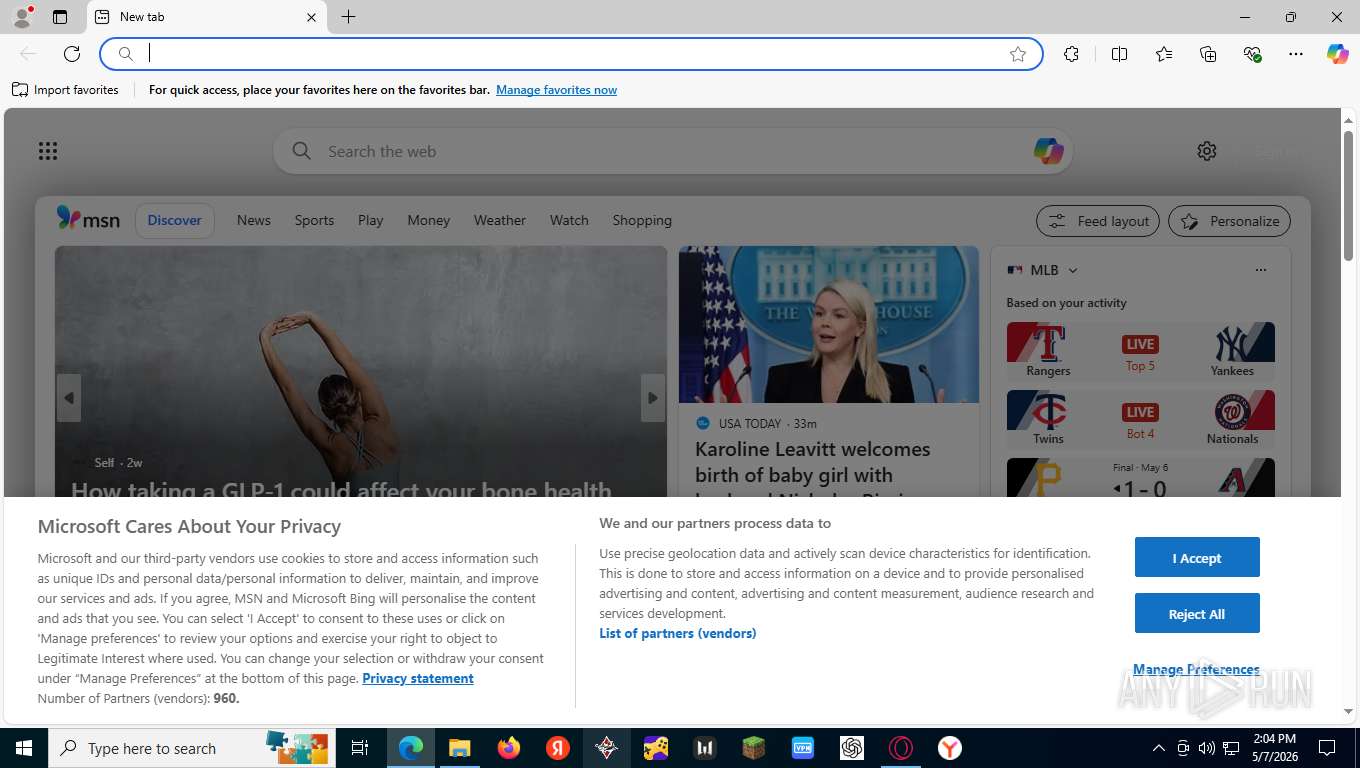Select the Money tab
Viewport: 1360px width, 768px height.
pos(429,220)
